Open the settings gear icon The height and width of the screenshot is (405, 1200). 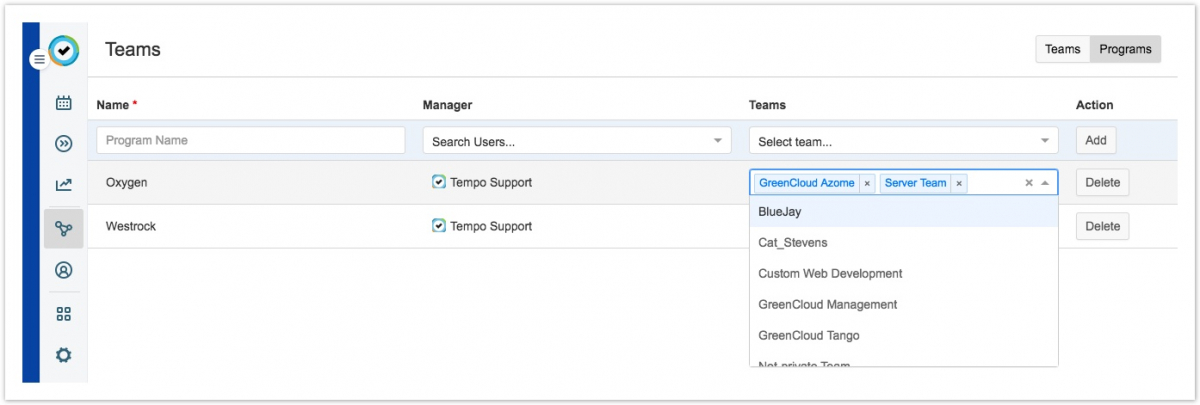tap(64, 355)
